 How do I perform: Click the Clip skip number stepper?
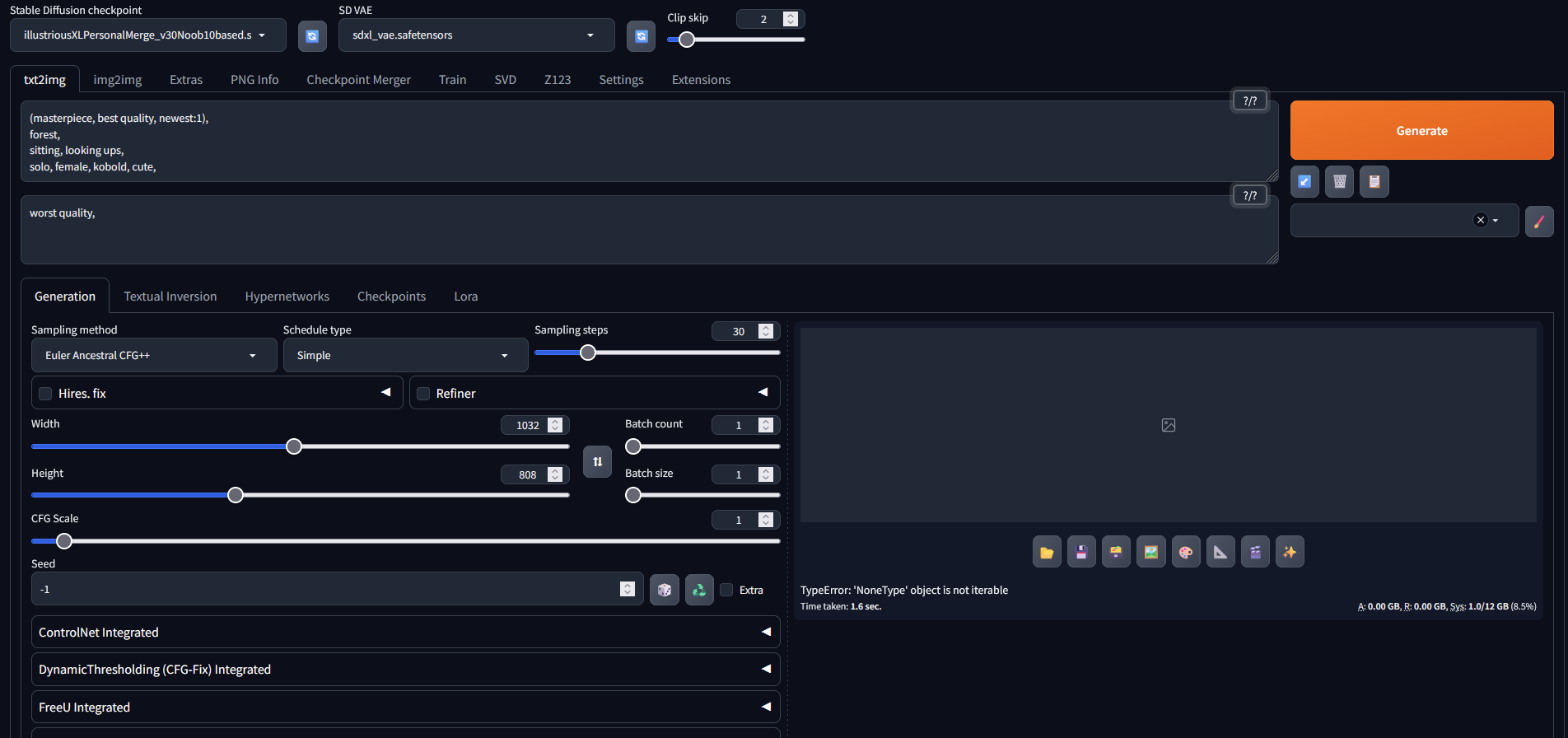tap(791, 19)
